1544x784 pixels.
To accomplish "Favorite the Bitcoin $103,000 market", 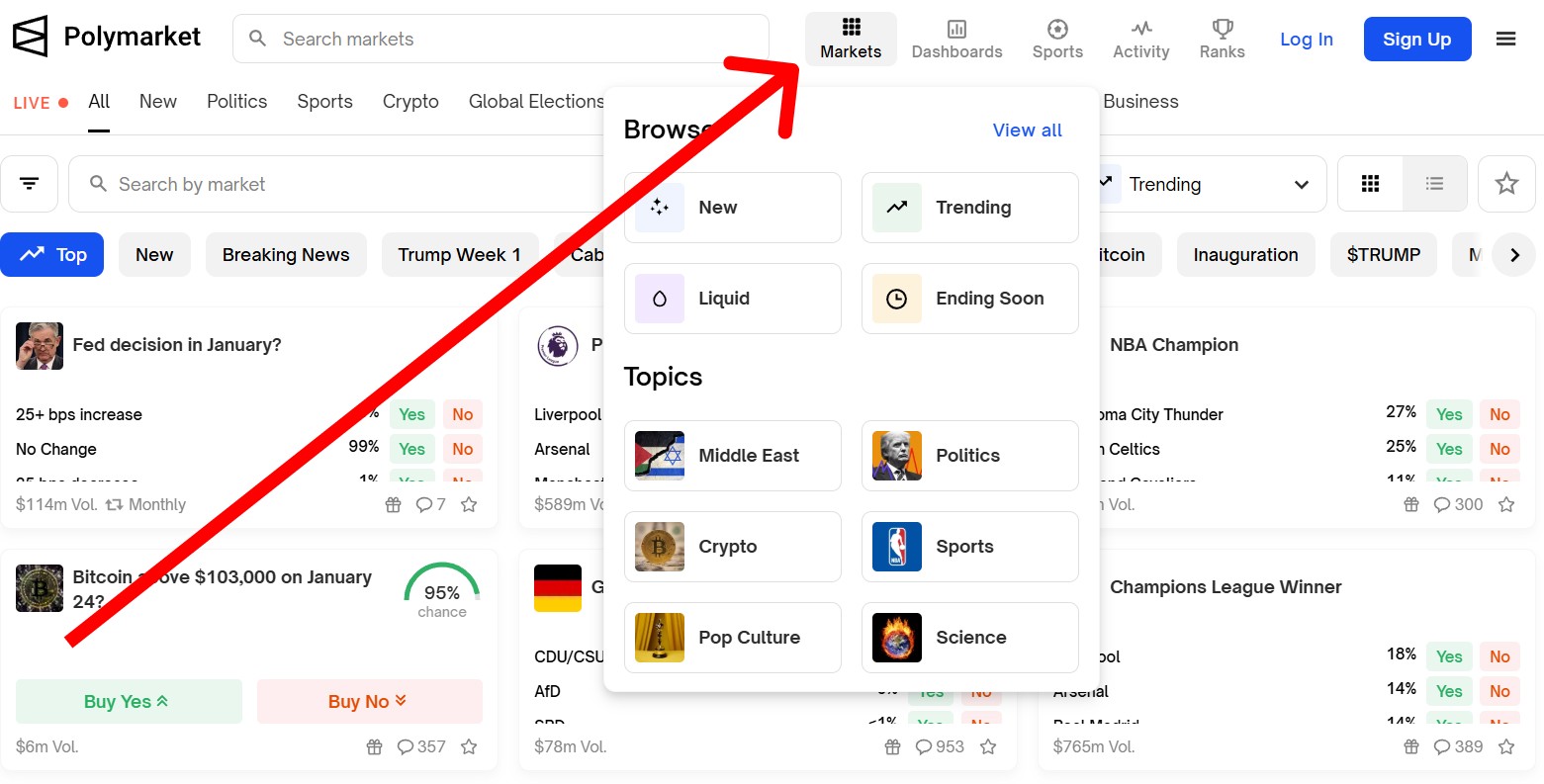I will click(469, 747).
